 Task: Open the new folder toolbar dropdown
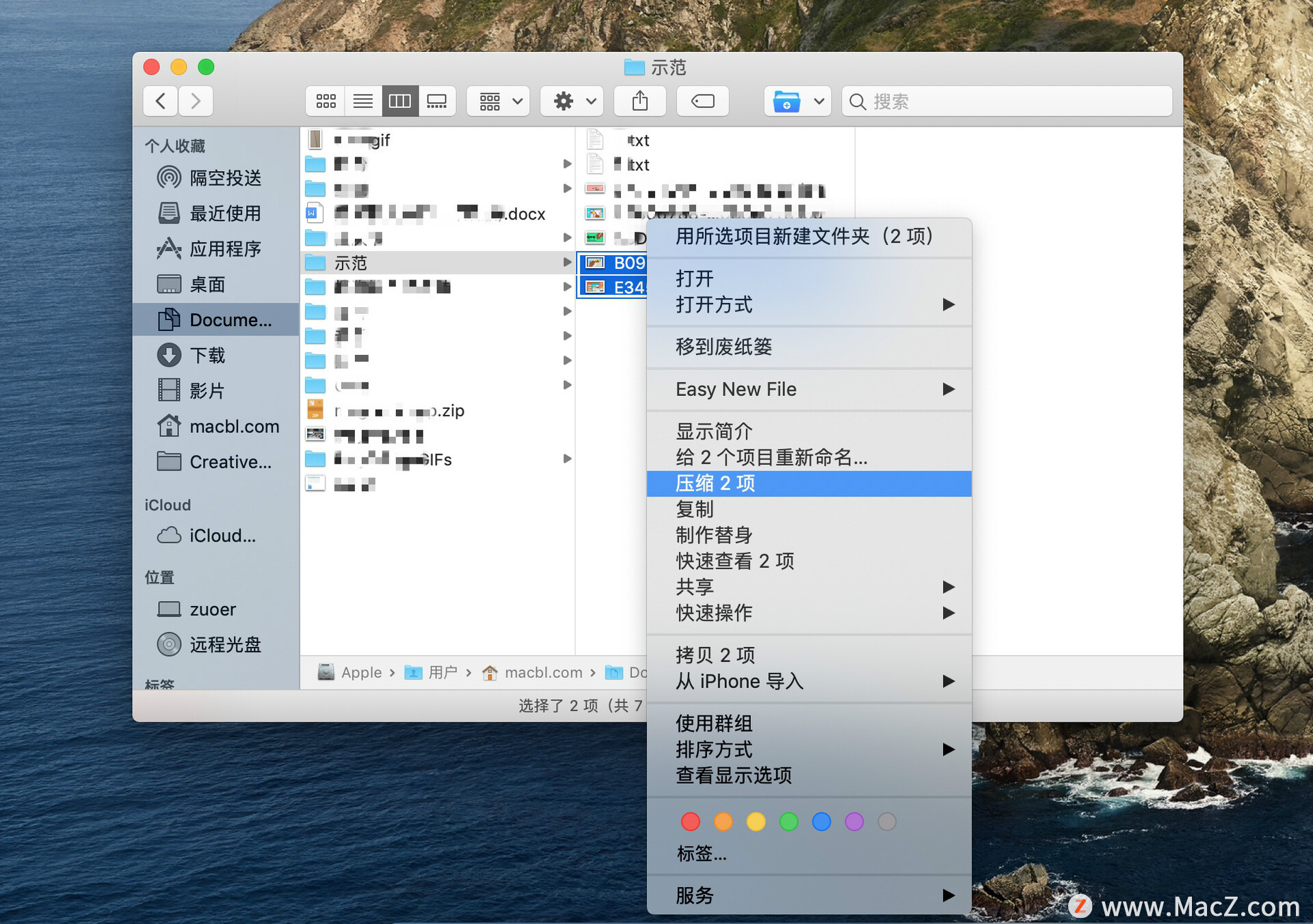point(797,101)
